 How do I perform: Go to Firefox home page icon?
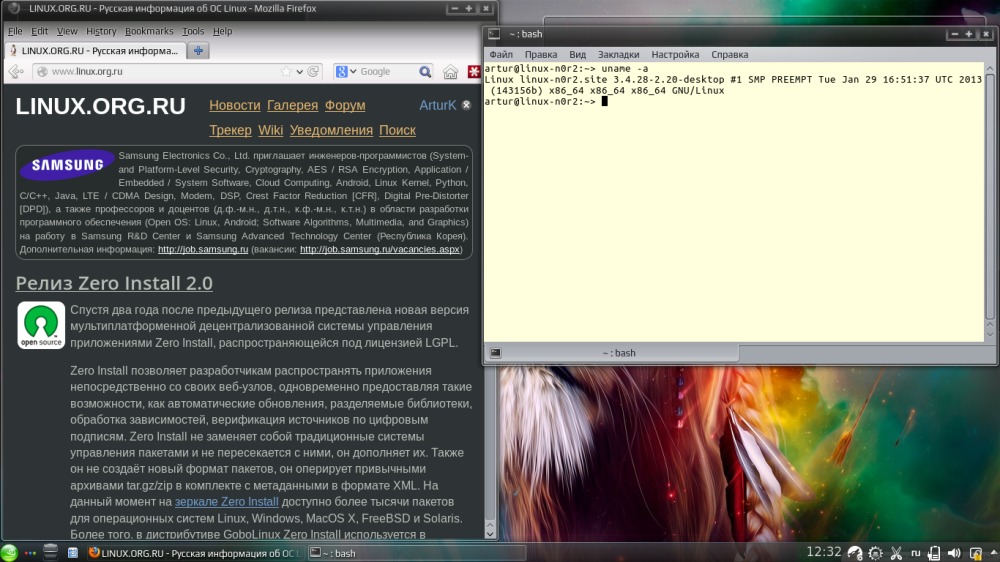(450, 71)
